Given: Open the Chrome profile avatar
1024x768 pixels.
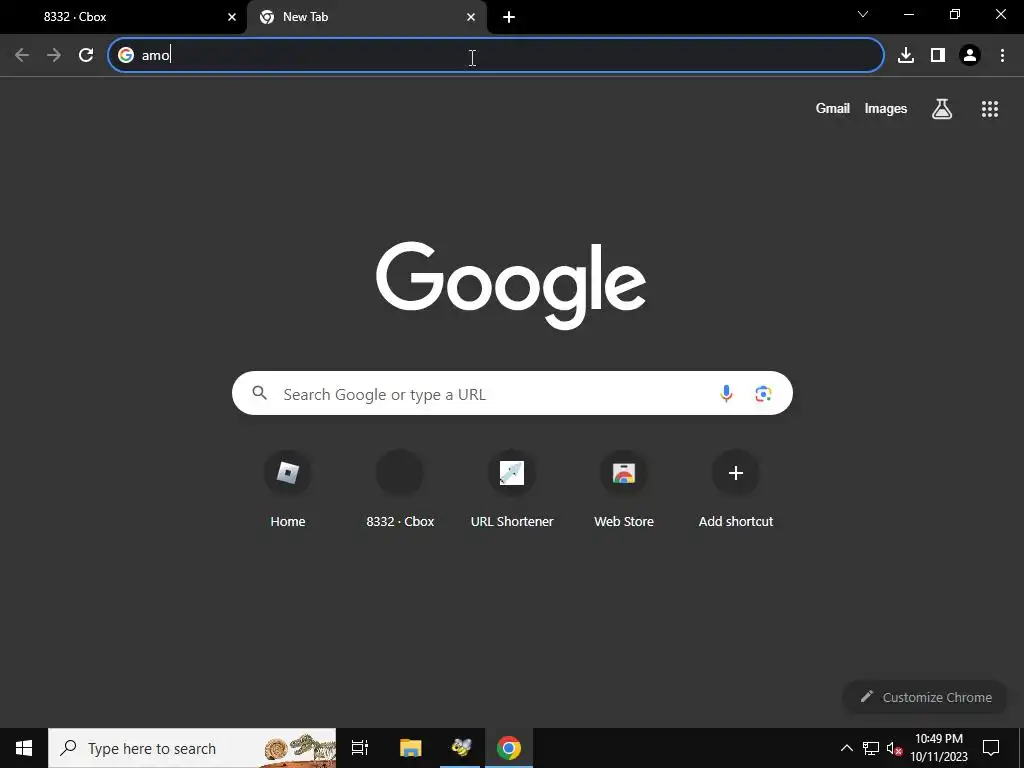Looking at the screenshot, I should 970,56.
